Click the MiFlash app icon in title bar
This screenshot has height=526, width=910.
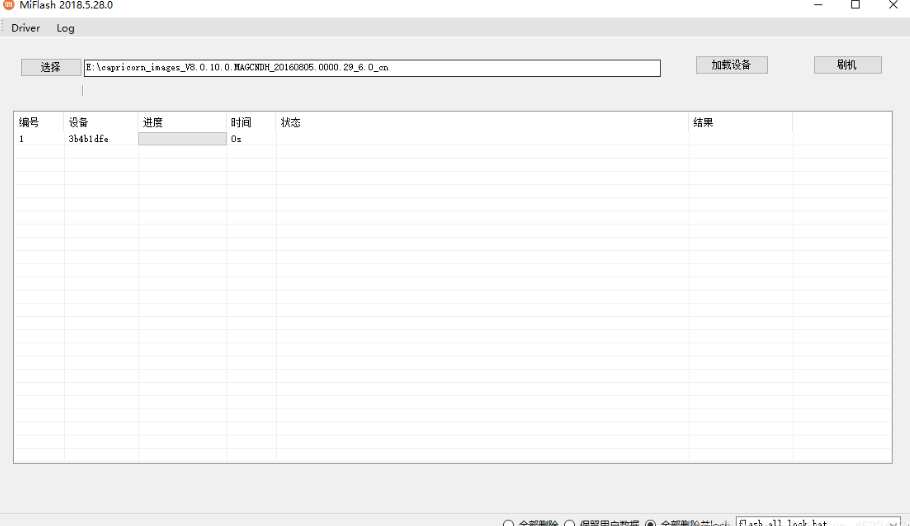tap(9, 5)
